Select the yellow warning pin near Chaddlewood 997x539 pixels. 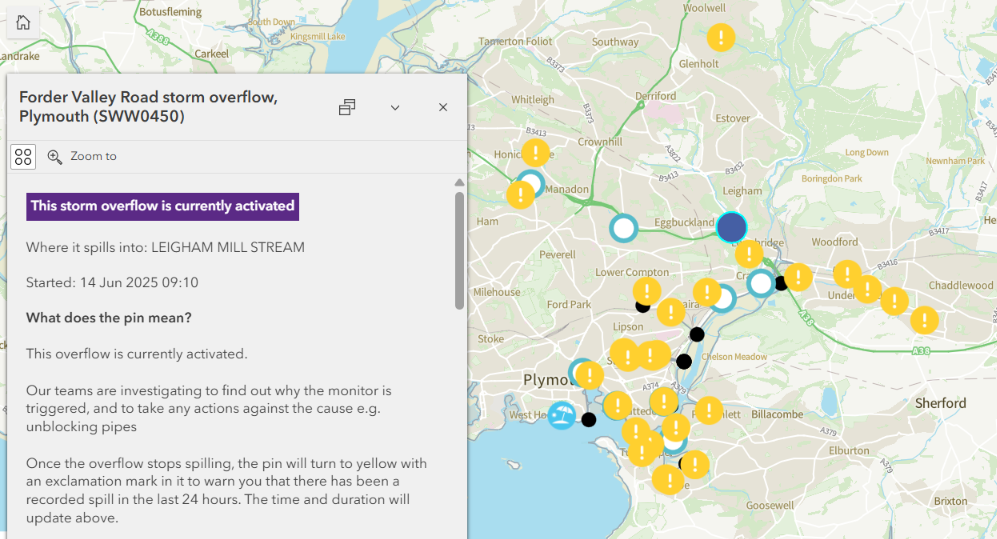(925, 320)
